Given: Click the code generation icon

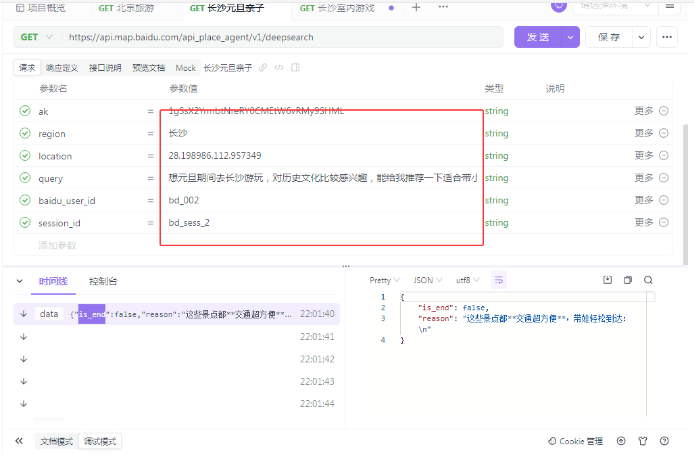Looking at the screenshot, I should (279, 67).
